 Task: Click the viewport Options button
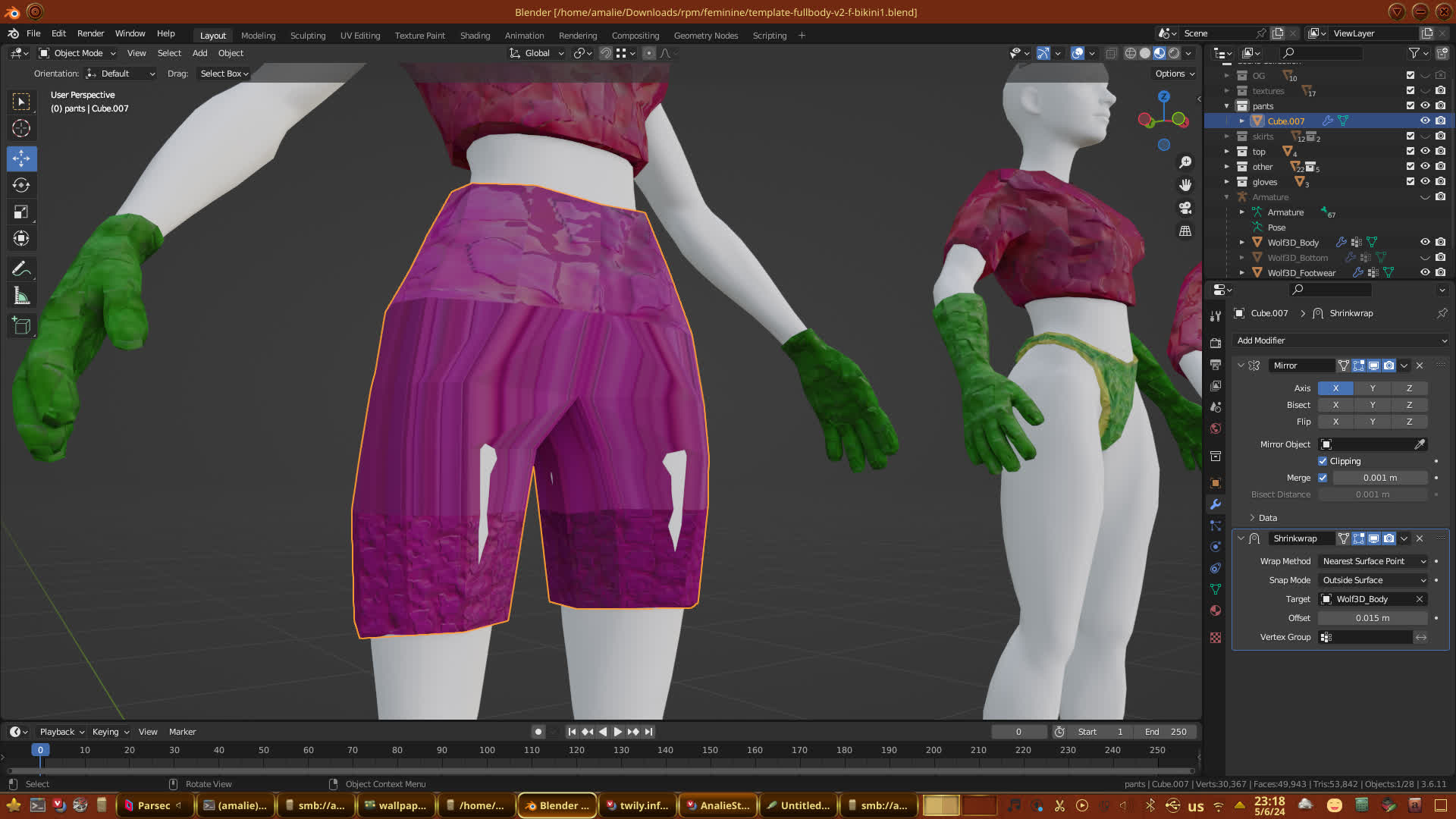click(x=1175, y=74)
